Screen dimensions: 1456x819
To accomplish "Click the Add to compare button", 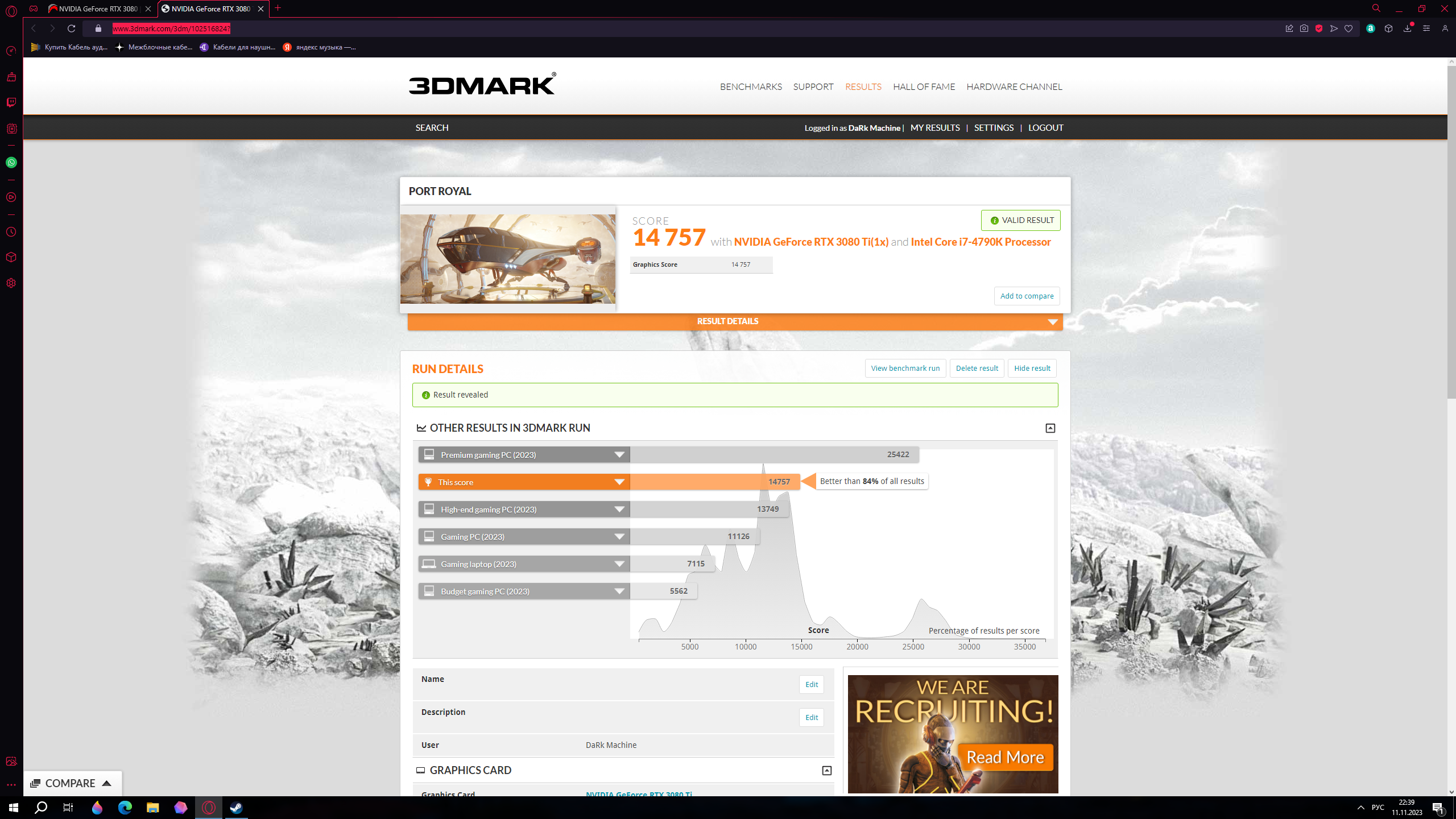I will tap(1027, 296).
